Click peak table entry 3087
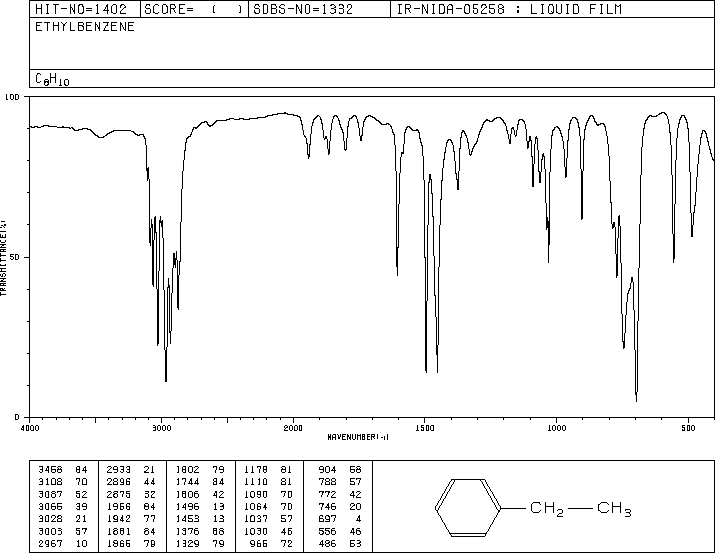 click(50, 494)
